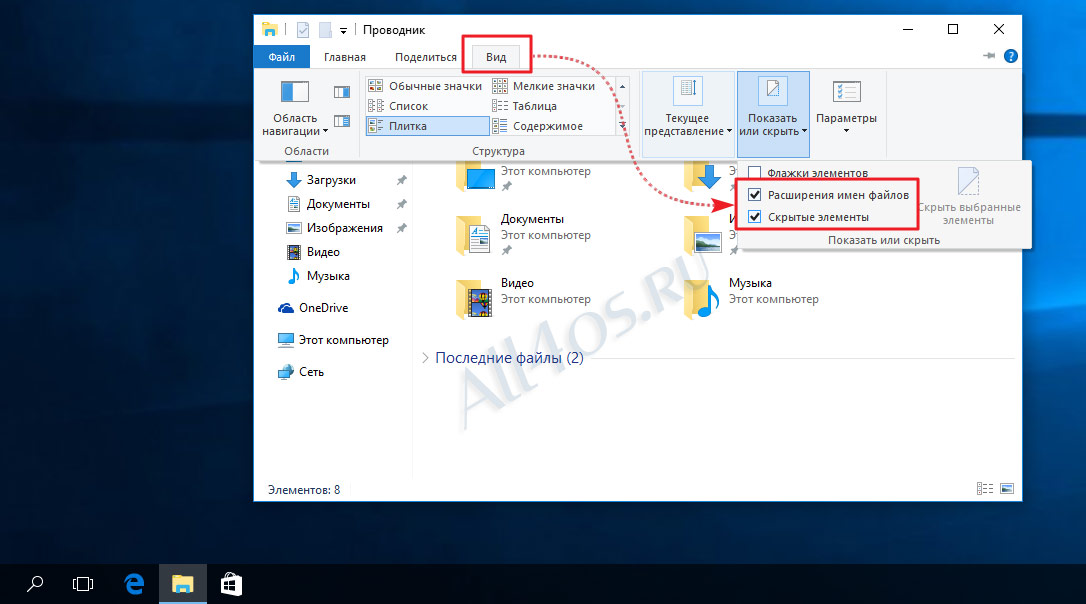
Task: Open Музыка in navigation pane
Action: (x=328, y=276)
